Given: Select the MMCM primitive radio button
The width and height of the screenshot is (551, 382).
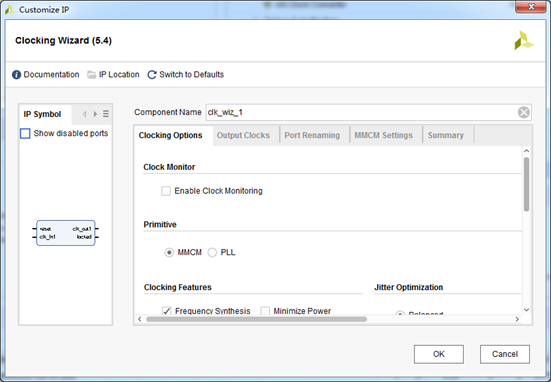Looking at the screenshot, I should click(169, 252).
